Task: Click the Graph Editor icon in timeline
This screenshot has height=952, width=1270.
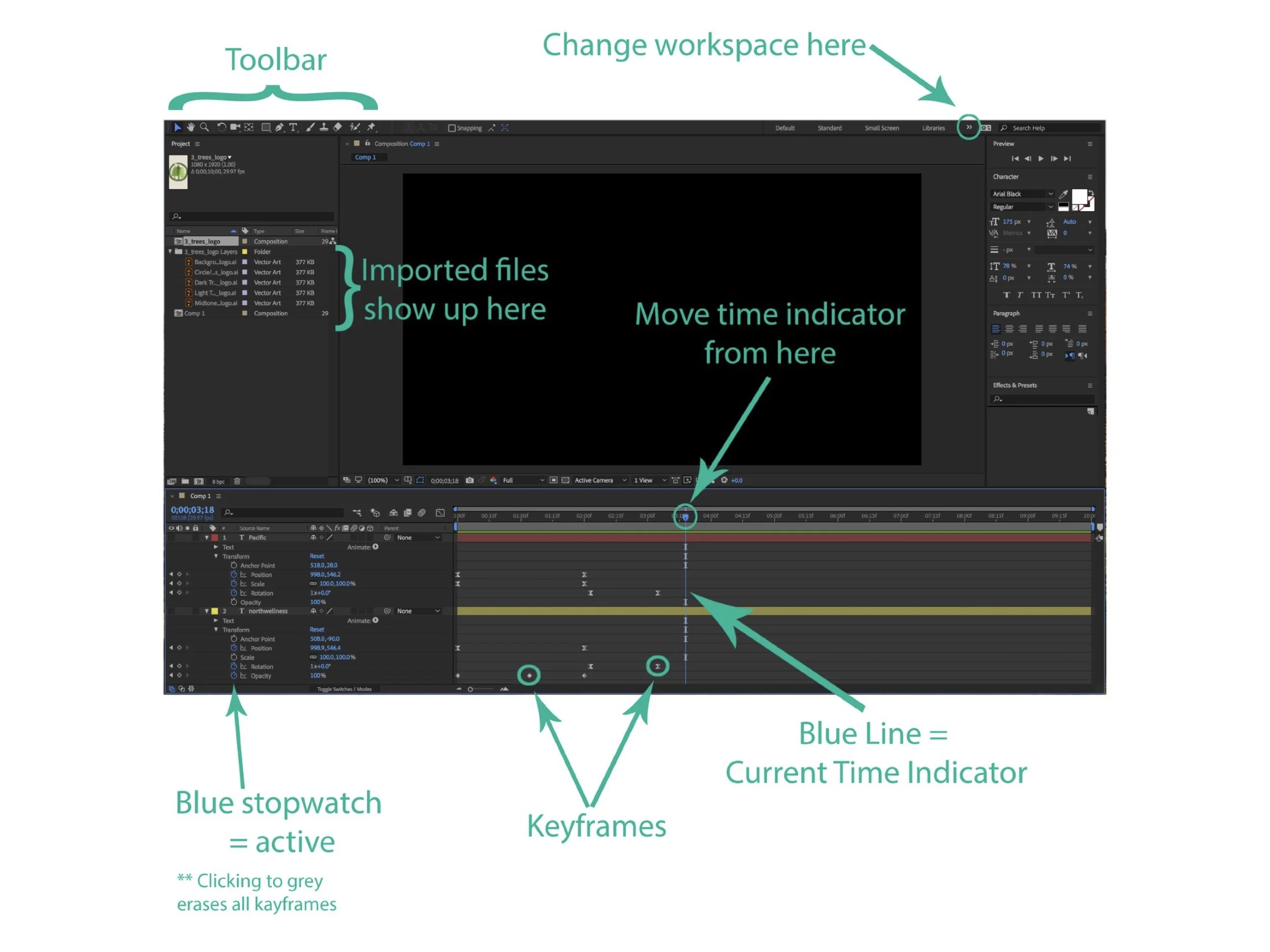Action: [440, 512]
